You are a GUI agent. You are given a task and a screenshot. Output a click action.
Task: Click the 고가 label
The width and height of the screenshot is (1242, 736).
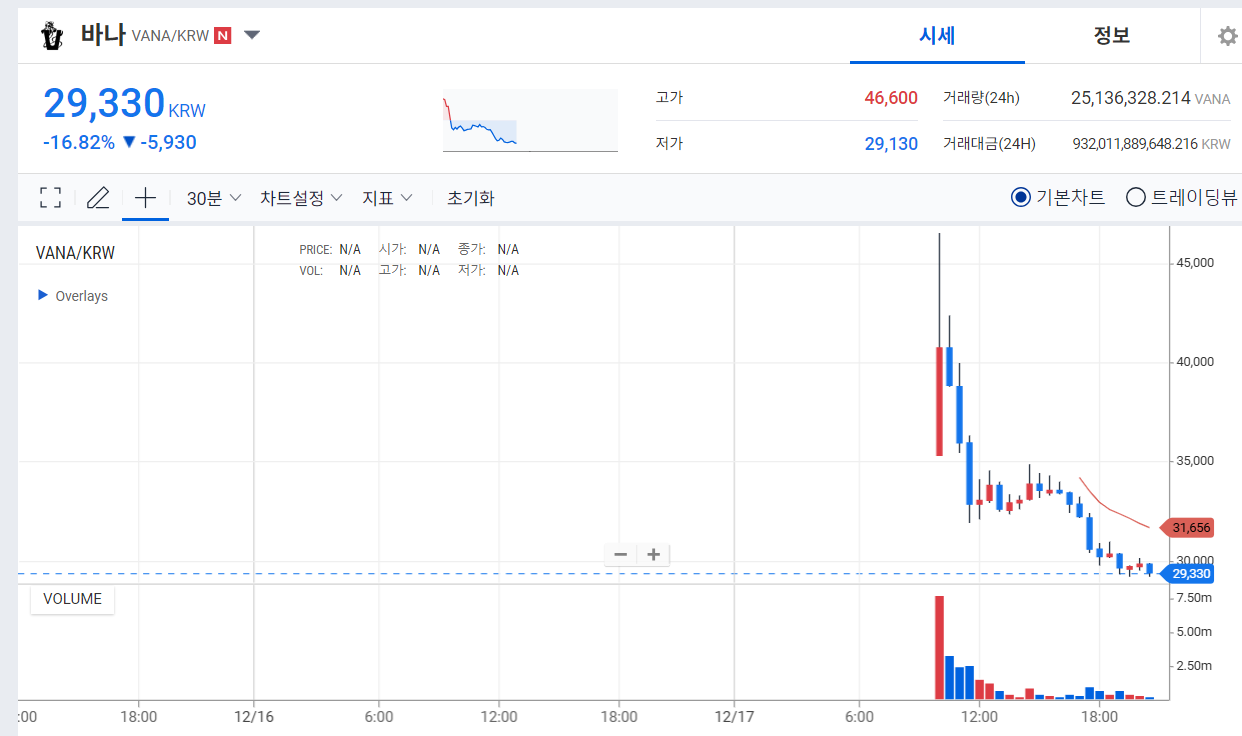[669, 98]
